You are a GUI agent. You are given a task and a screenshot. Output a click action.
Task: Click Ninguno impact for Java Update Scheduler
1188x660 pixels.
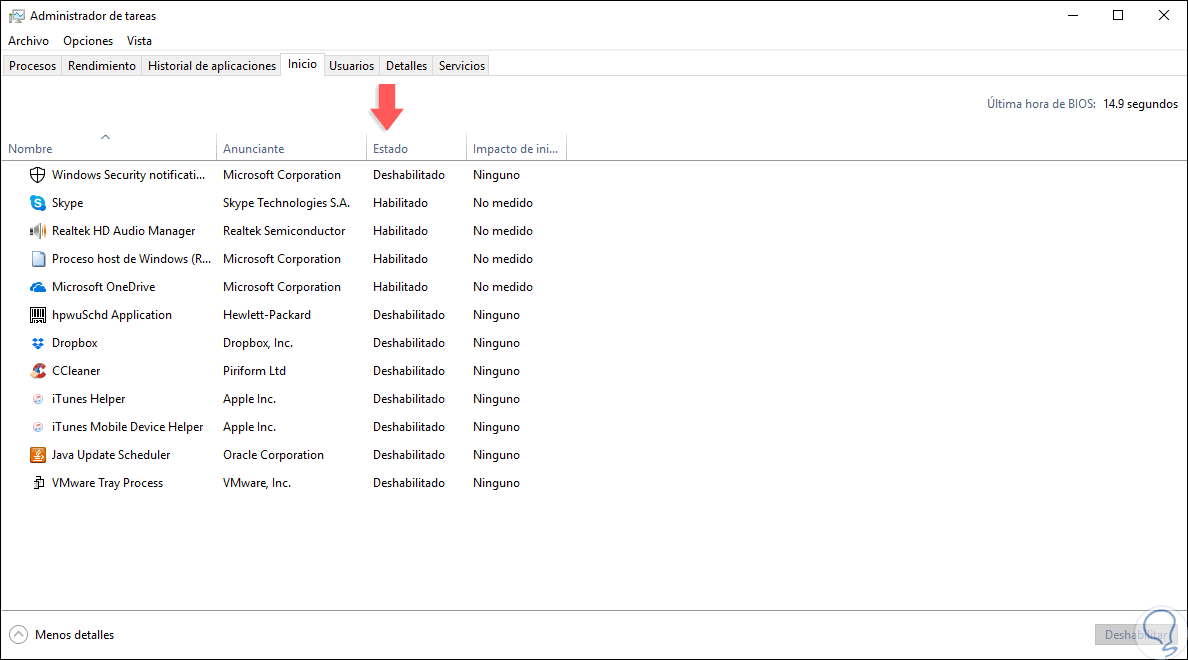pos(496,455)
